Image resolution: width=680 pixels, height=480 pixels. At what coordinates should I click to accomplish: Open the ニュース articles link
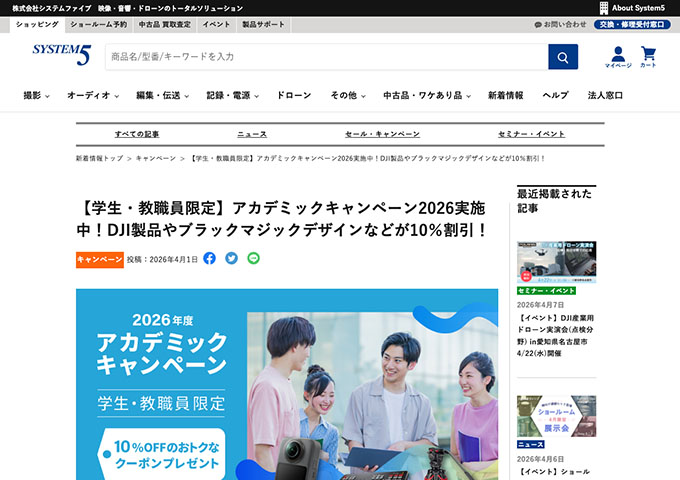(x=252, y=134)
